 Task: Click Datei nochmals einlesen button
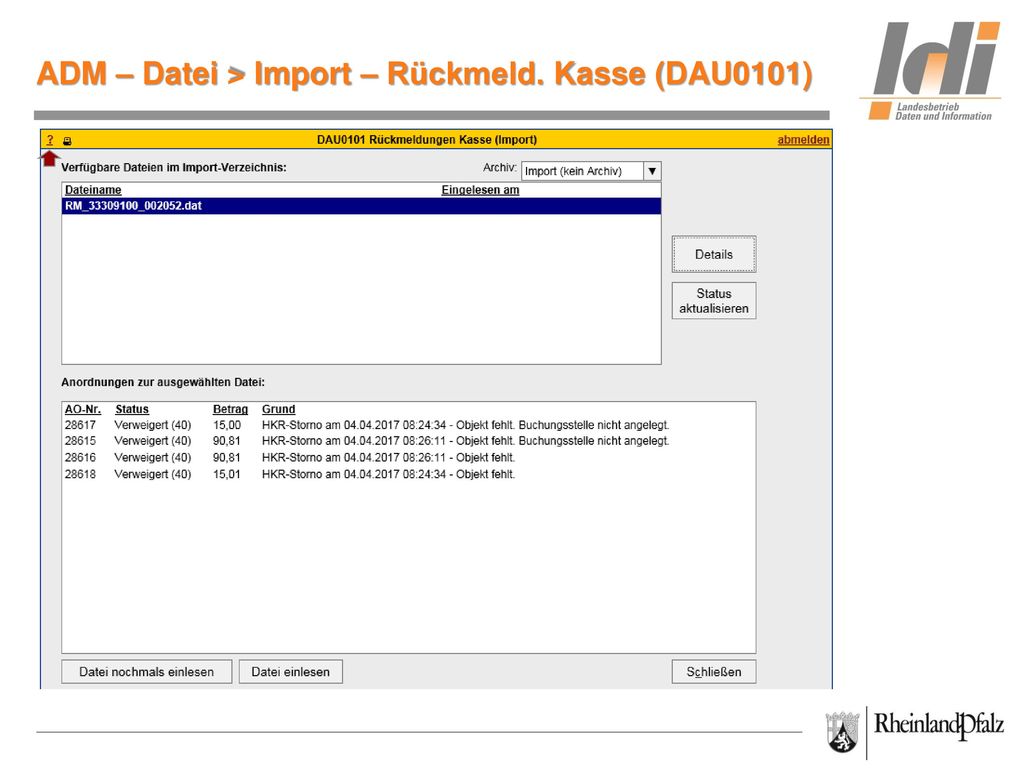pos(147,672)
